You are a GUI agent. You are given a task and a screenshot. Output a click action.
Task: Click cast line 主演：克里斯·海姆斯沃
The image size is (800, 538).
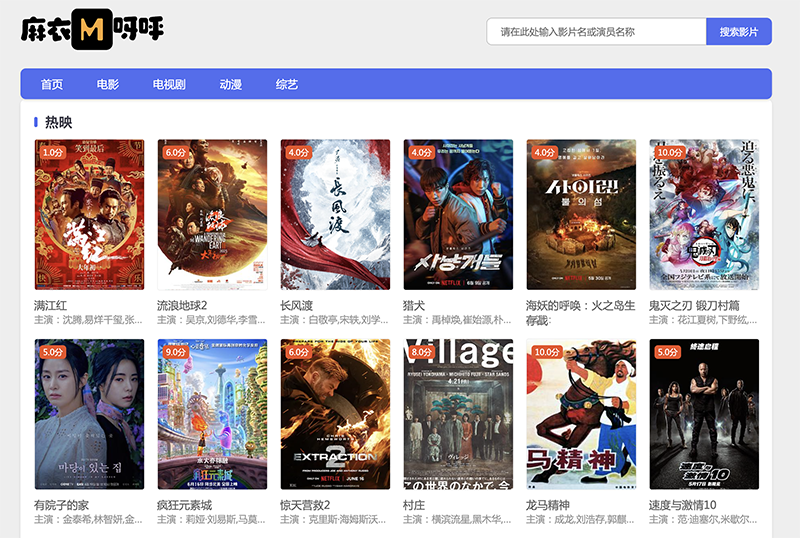334,520
